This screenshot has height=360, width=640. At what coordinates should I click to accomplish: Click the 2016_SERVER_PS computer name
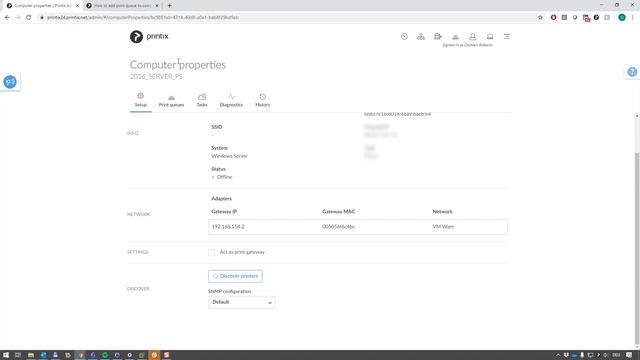click(x=156, y=77)
